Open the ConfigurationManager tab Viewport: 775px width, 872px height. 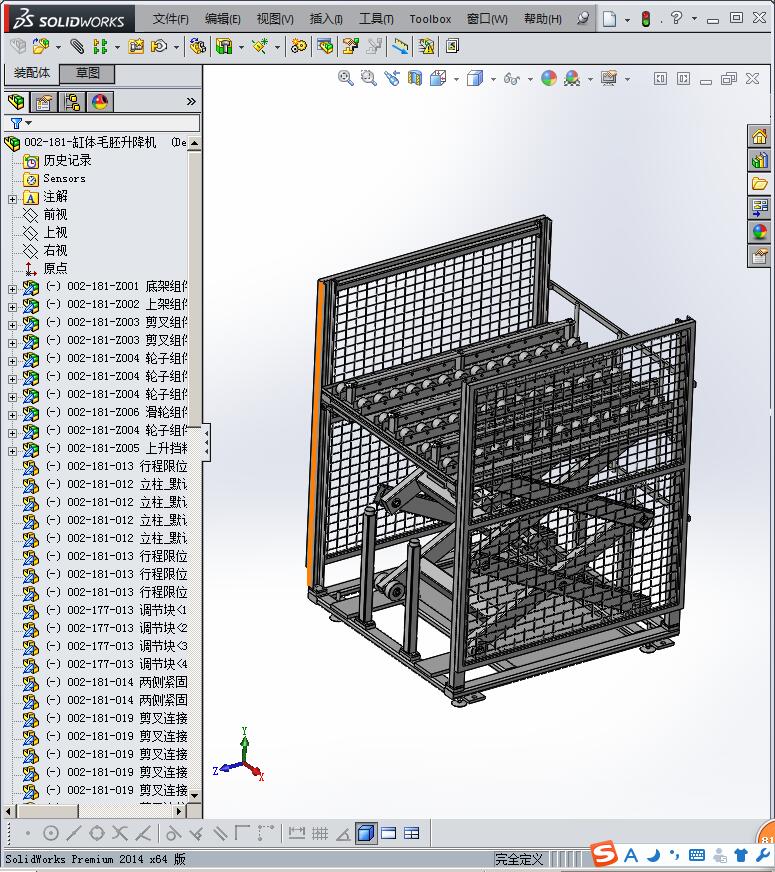72,102
